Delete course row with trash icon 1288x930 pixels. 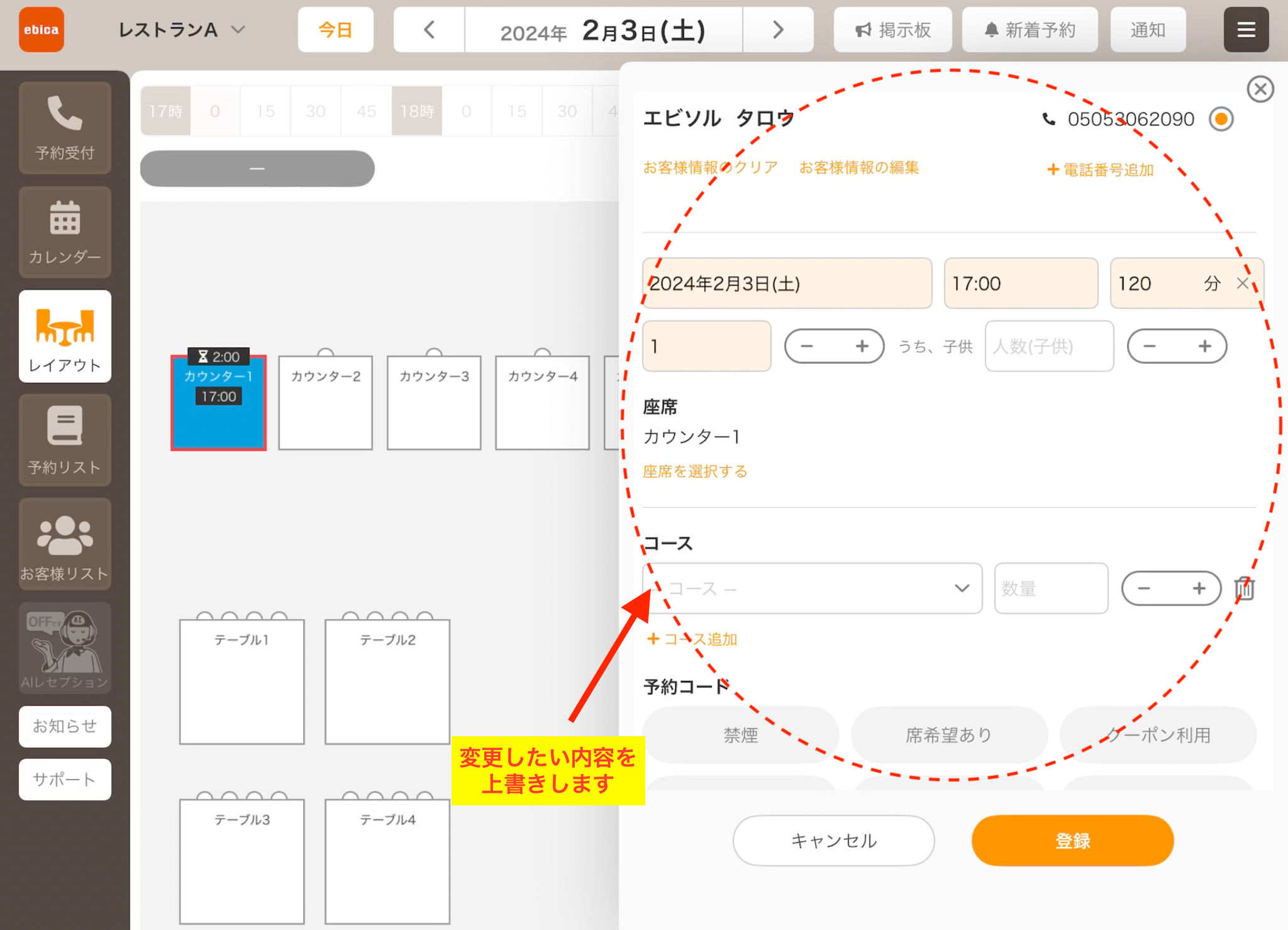coord(1244,588)
